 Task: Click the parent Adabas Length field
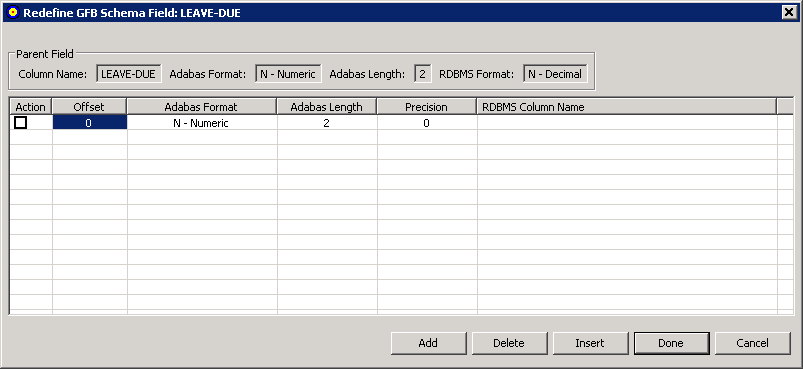pyautogui.click(x=423, y=74)
